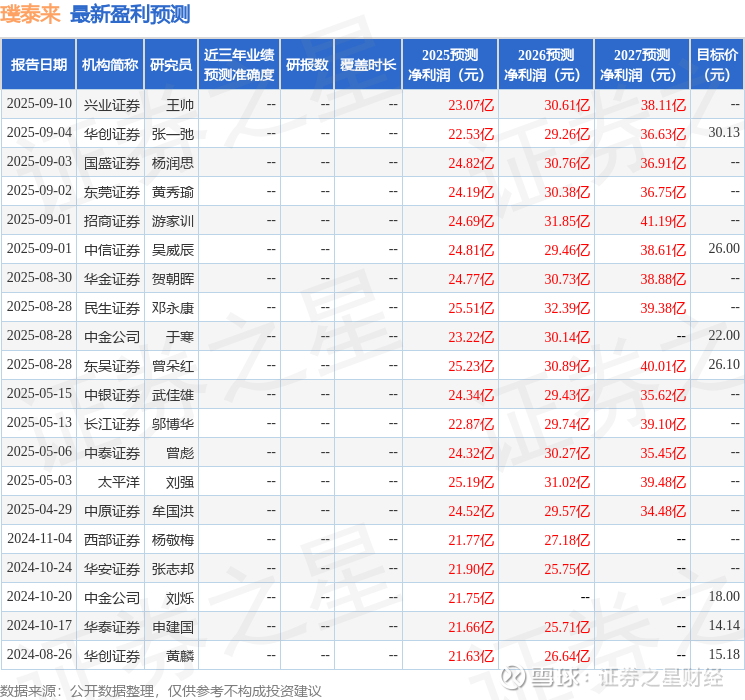Click target price 18.00
The height and width of the screenshot is (700, 745).
(724, 596)
